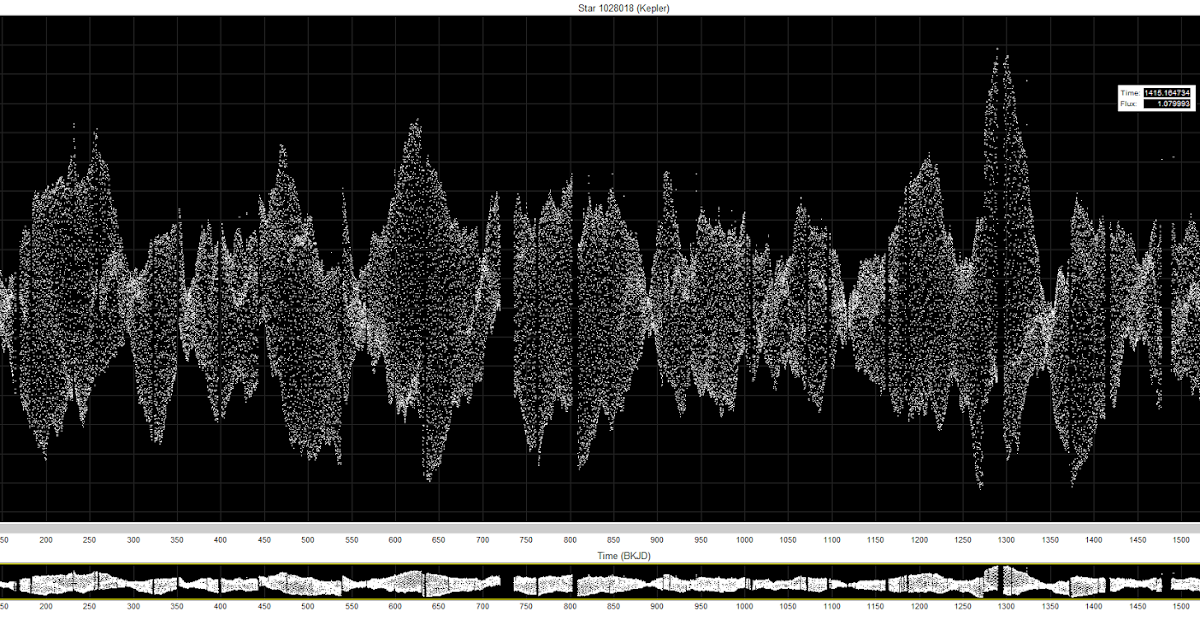Click the overview navigator strip below the chart
The width and height of the screenshot is (1200, 630).
click(x=600, y=580)
